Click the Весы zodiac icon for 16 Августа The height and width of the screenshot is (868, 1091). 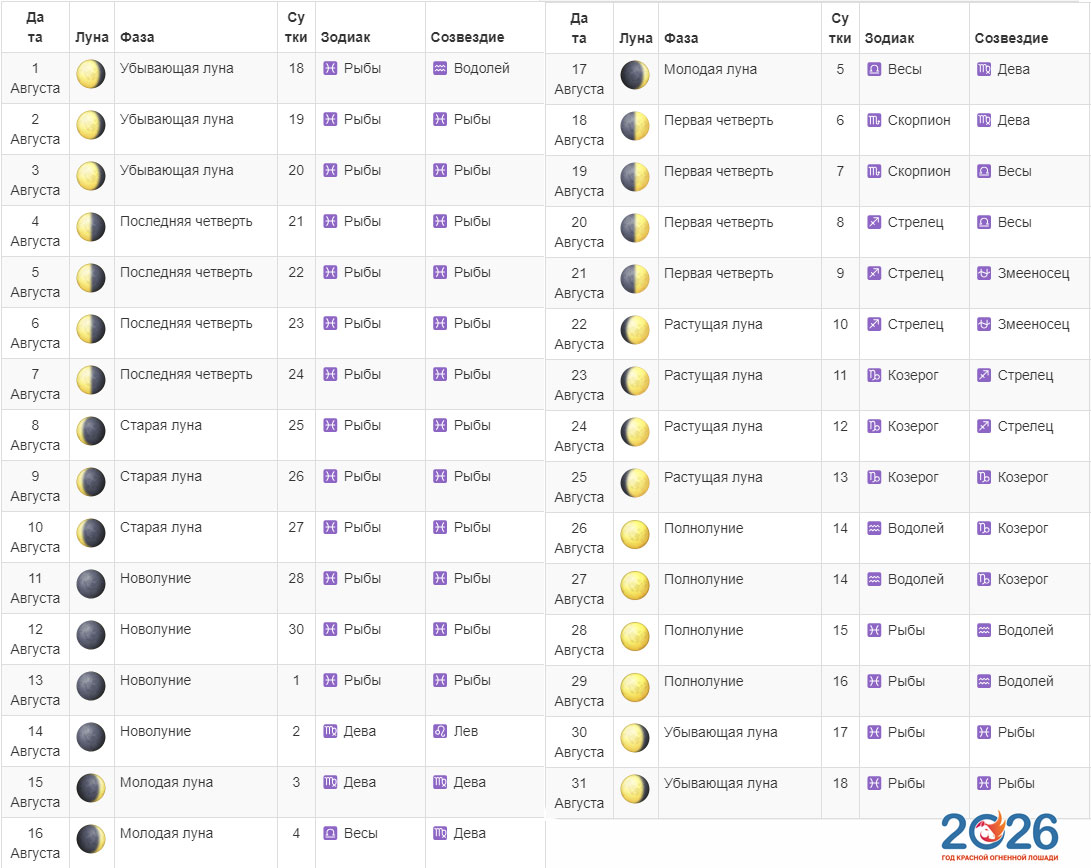pyautogui.click(x=330, y=833)
